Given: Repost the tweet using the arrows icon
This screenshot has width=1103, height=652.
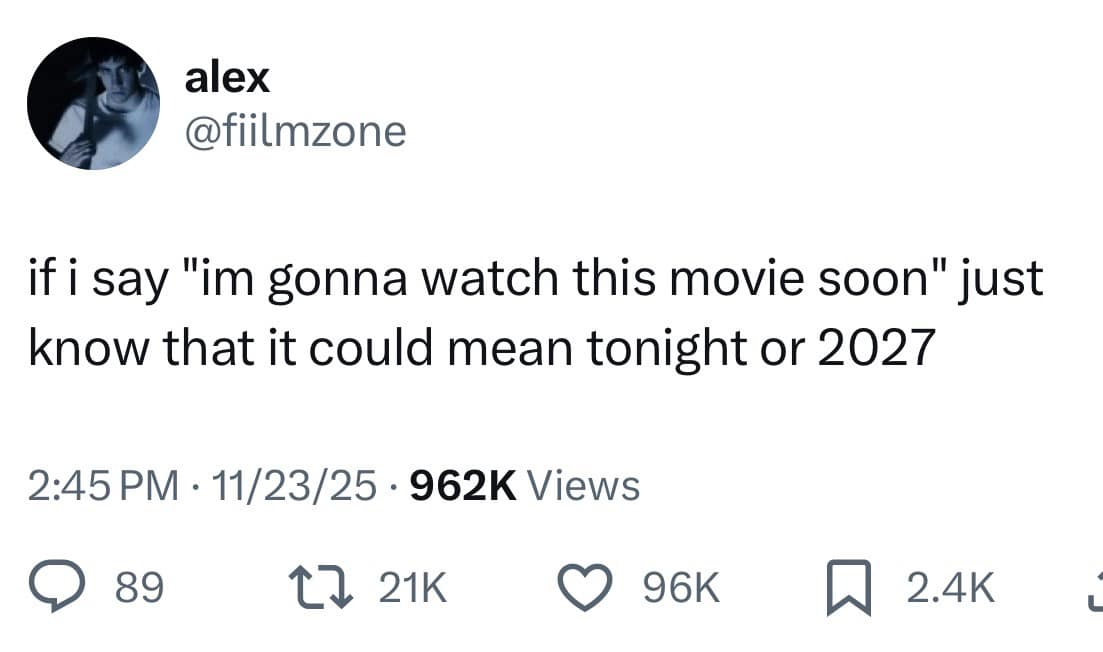Looking at the screenshot, I should (321, 588).
